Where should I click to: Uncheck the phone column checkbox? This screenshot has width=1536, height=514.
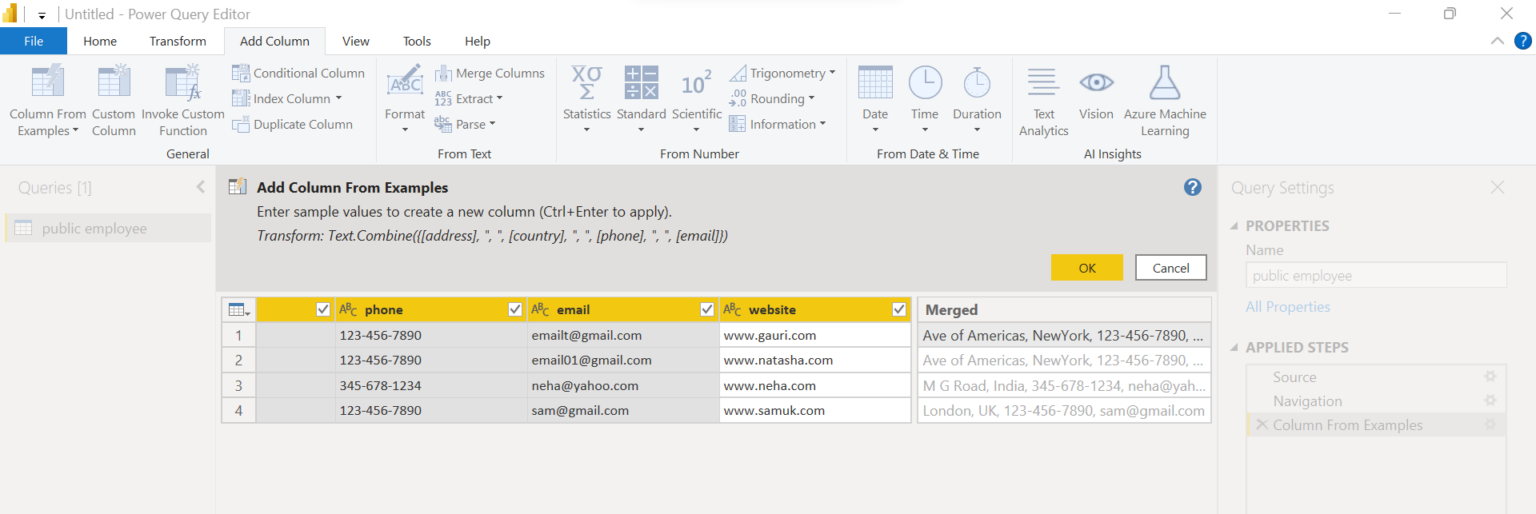tap(515, 310)
